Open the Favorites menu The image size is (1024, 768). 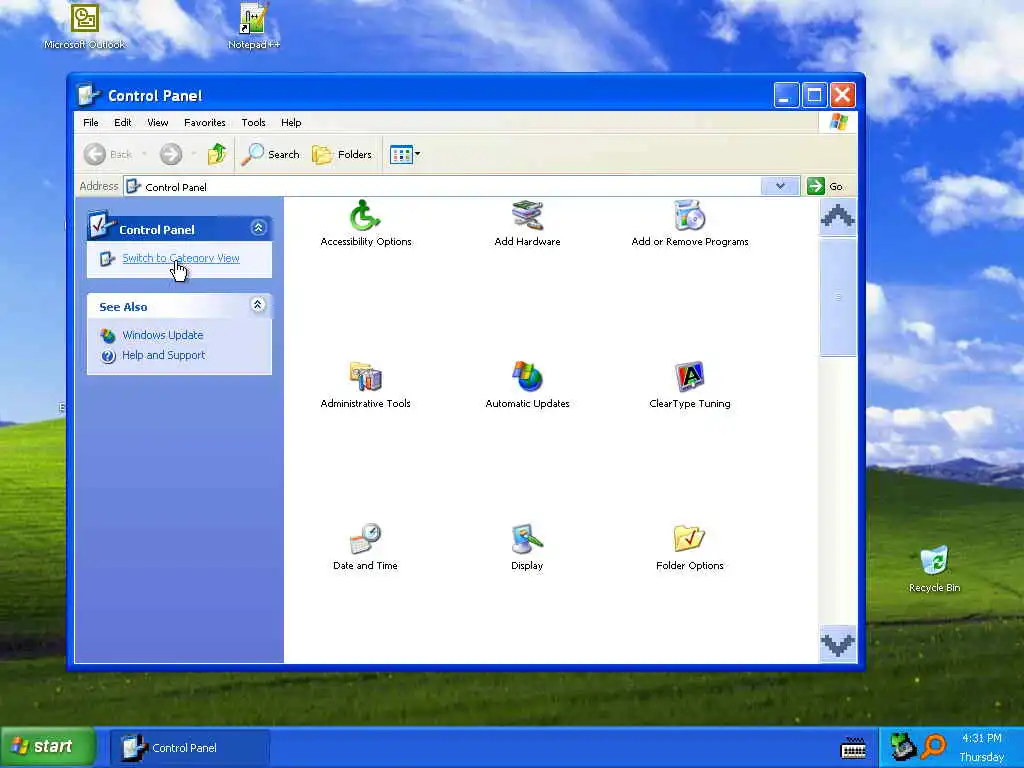204,122
